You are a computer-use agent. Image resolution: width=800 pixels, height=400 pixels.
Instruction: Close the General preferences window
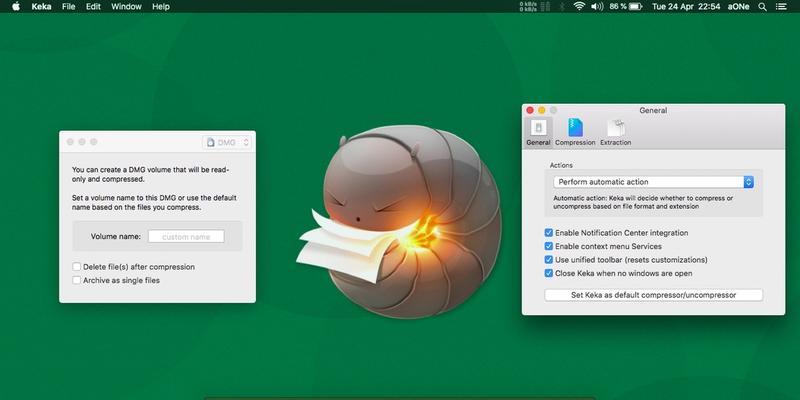530,110
